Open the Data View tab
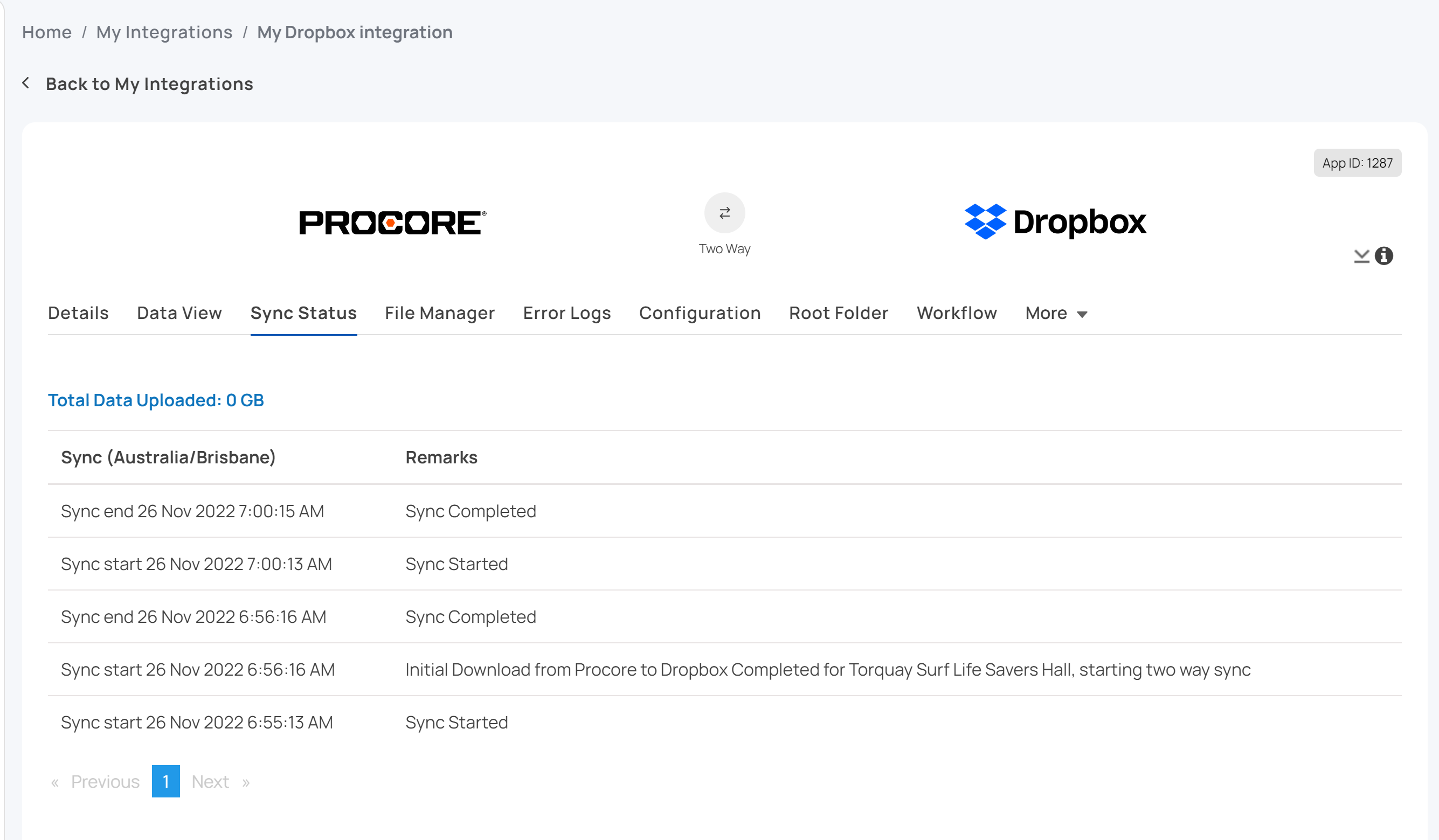This screenshot has height=840, width=1439. (x=179, y=313)
